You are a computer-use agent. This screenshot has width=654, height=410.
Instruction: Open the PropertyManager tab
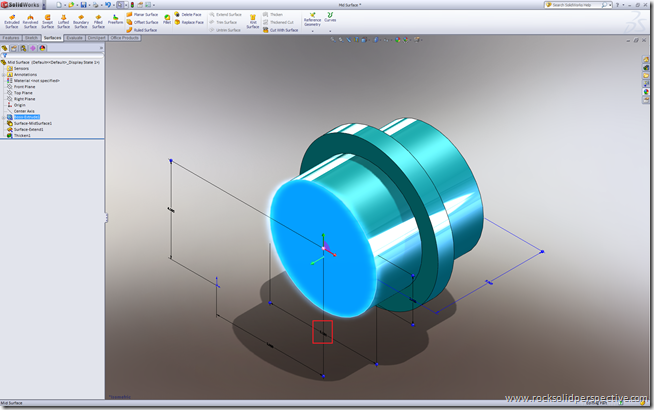click(x=14, y=48)
